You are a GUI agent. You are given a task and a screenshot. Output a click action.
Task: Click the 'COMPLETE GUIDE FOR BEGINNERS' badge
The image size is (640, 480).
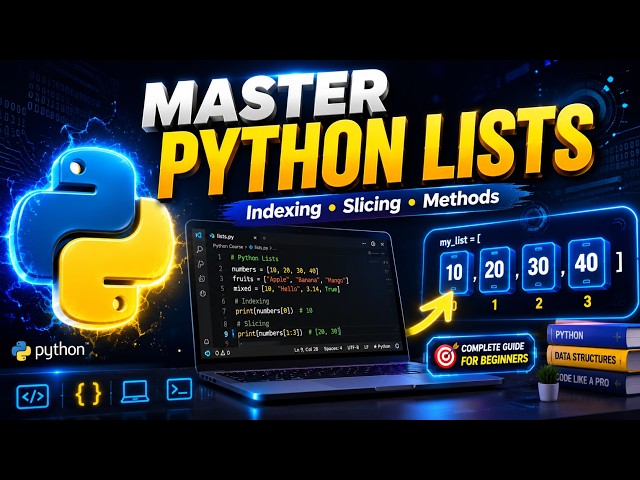[481, 355]
